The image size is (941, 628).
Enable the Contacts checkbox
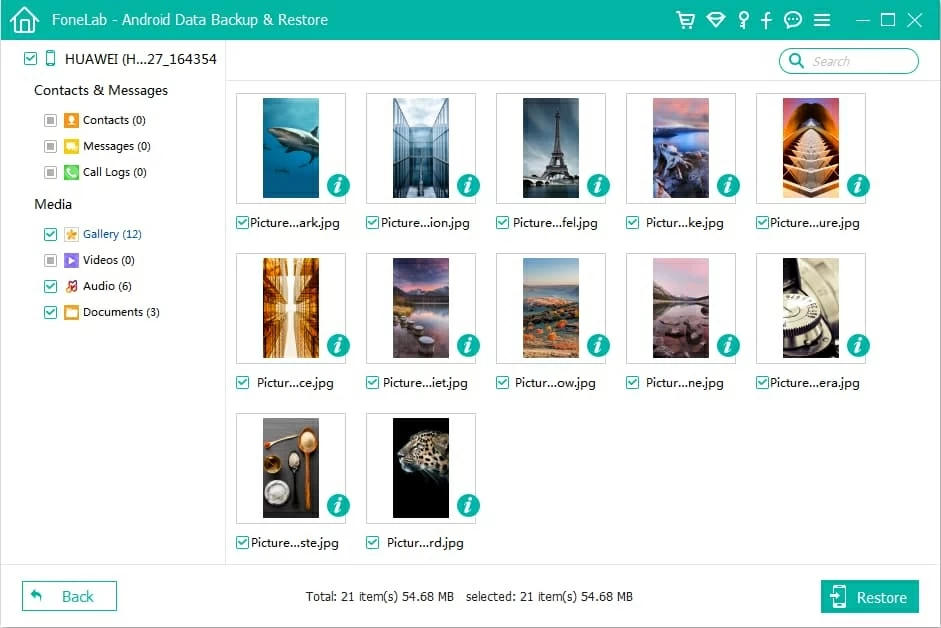point(50,120)
